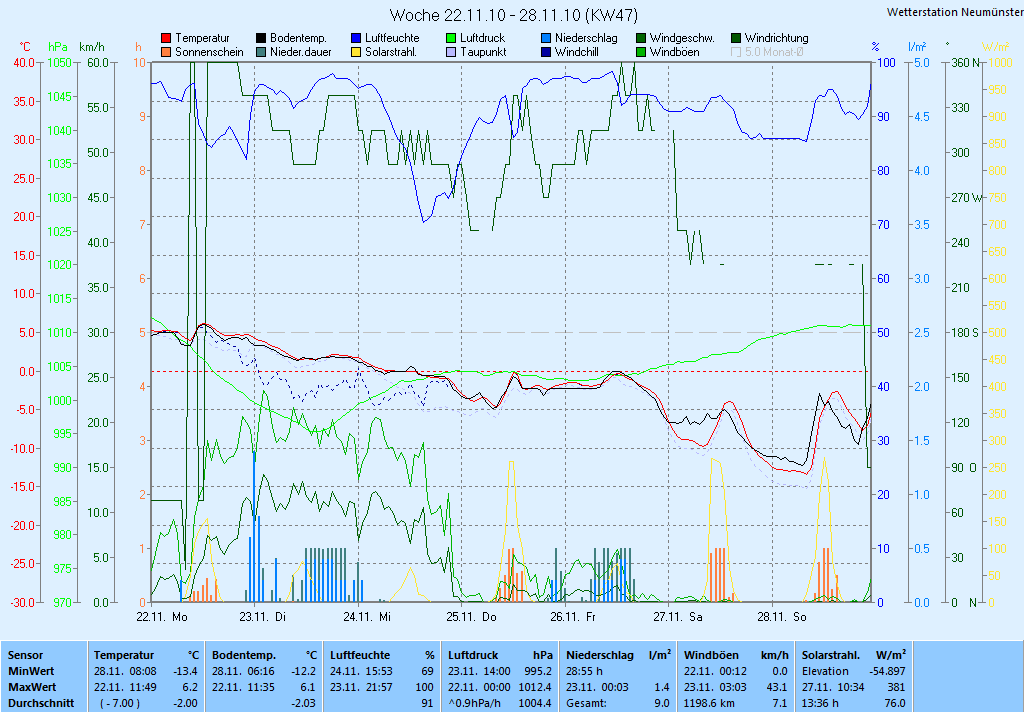Click the dark green Windrichtung legend swatch
This screenshot has height=712, width=1024.
pos(736,38)
